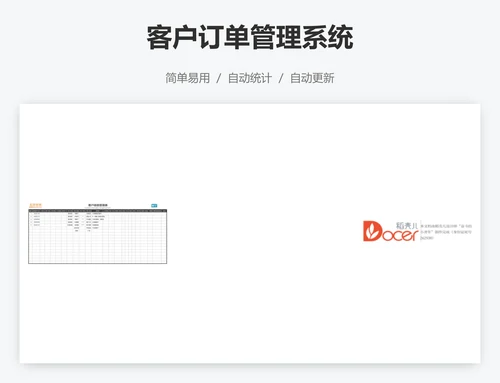Image resolution: width=500 pixels, height=383 pixels.
Task: Click the orange button above the table
Action: [35, 205]
